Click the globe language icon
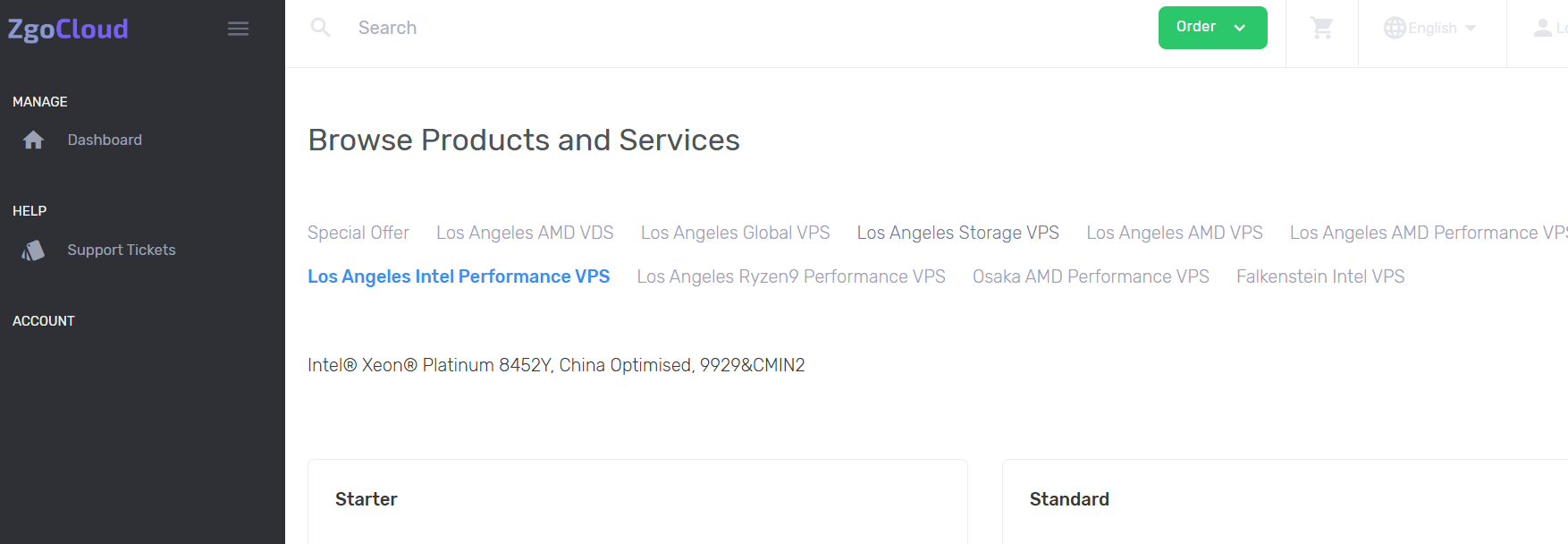The width and height of the screenshot is (1568, 544). pos(1395,28)
